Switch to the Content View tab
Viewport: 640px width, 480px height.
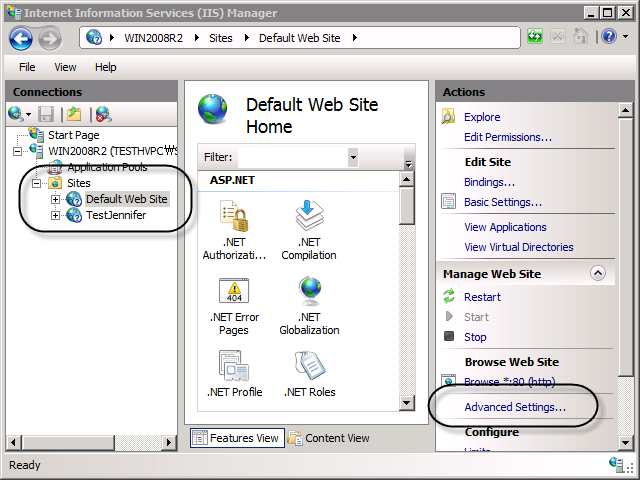pyautogui.click(x=329, y=438)
